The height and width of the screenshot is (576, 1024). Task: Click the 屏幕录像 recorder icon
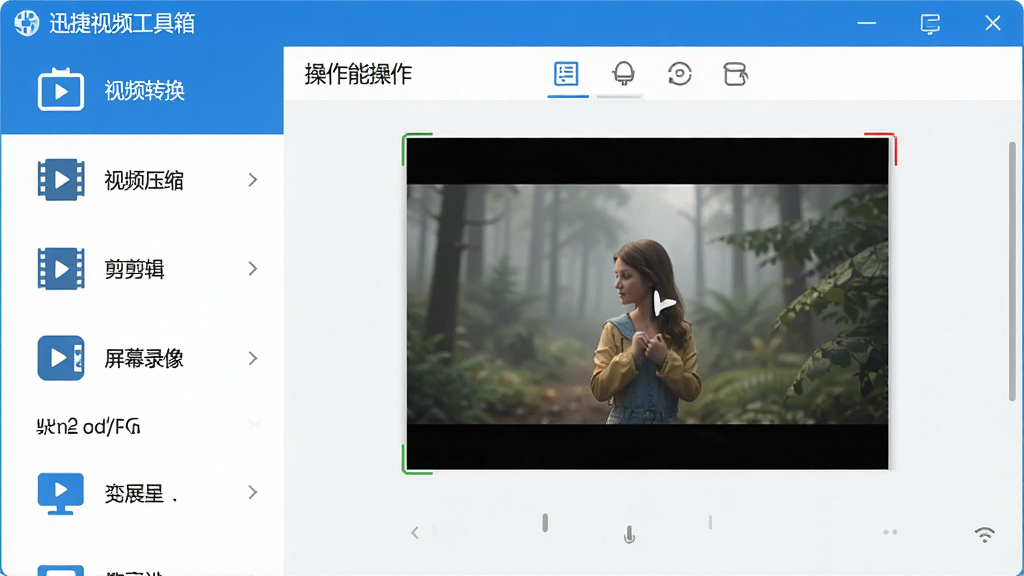(x=61, y=358)
